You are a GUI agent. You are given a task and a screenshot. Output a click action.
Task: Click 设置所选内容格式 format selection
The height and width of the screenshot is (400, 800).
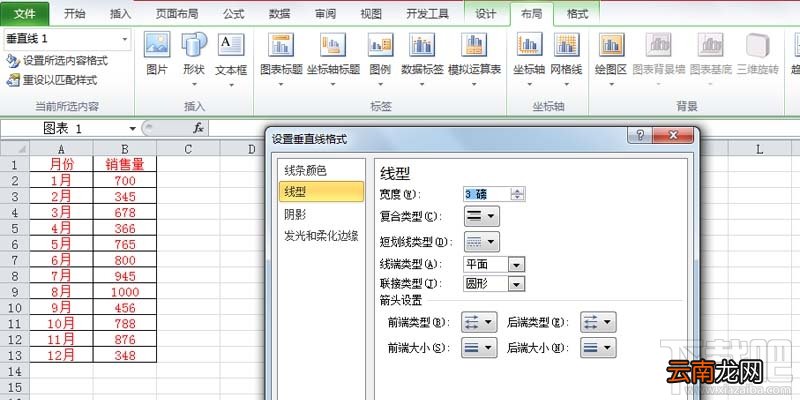click(57, 61)
